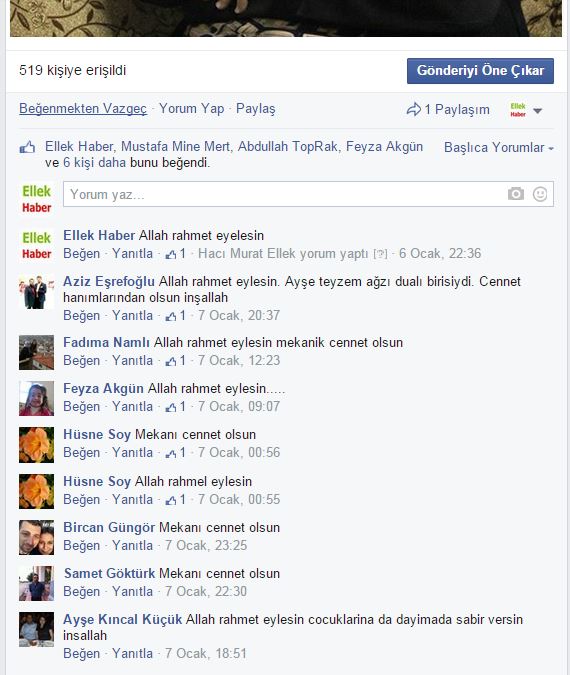Click the 'Yorum yaz...' comment field
The width and height of the screenshot is (570, 675).
click(308, 194)
